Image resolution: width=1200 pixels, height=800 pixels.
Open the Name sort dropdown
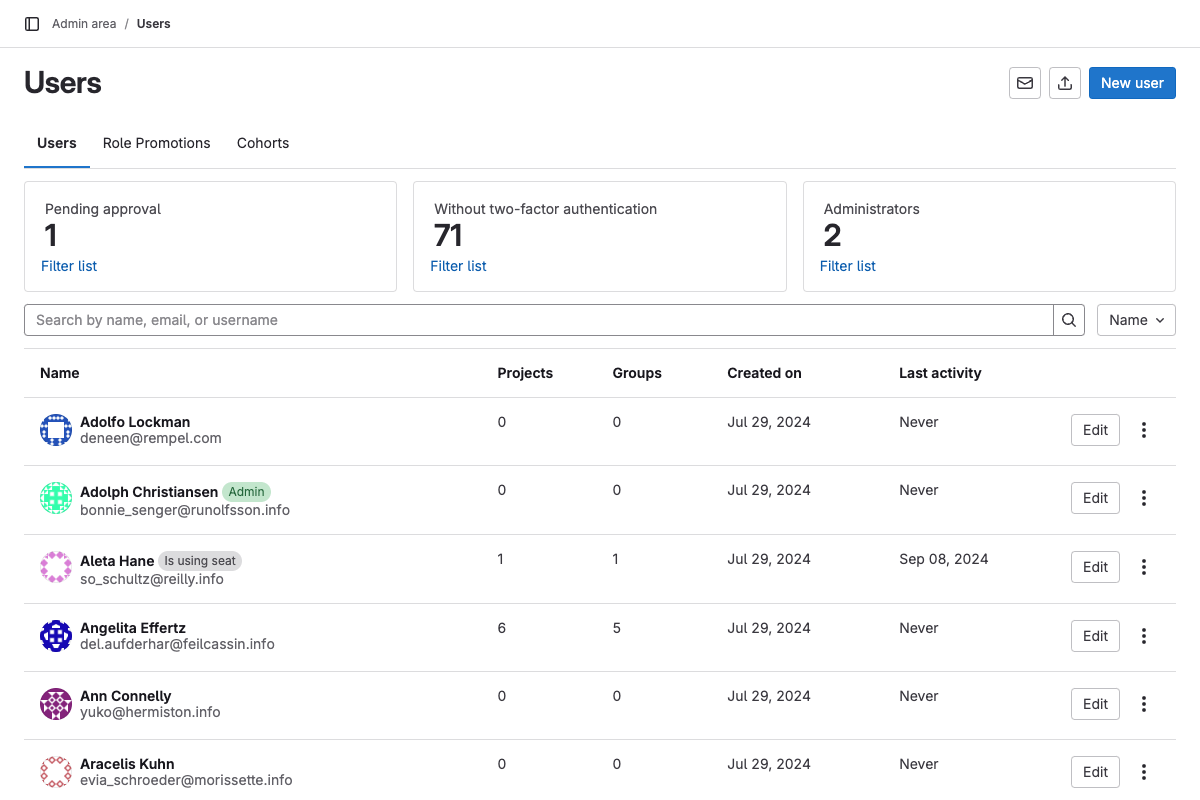point(1136,320)
